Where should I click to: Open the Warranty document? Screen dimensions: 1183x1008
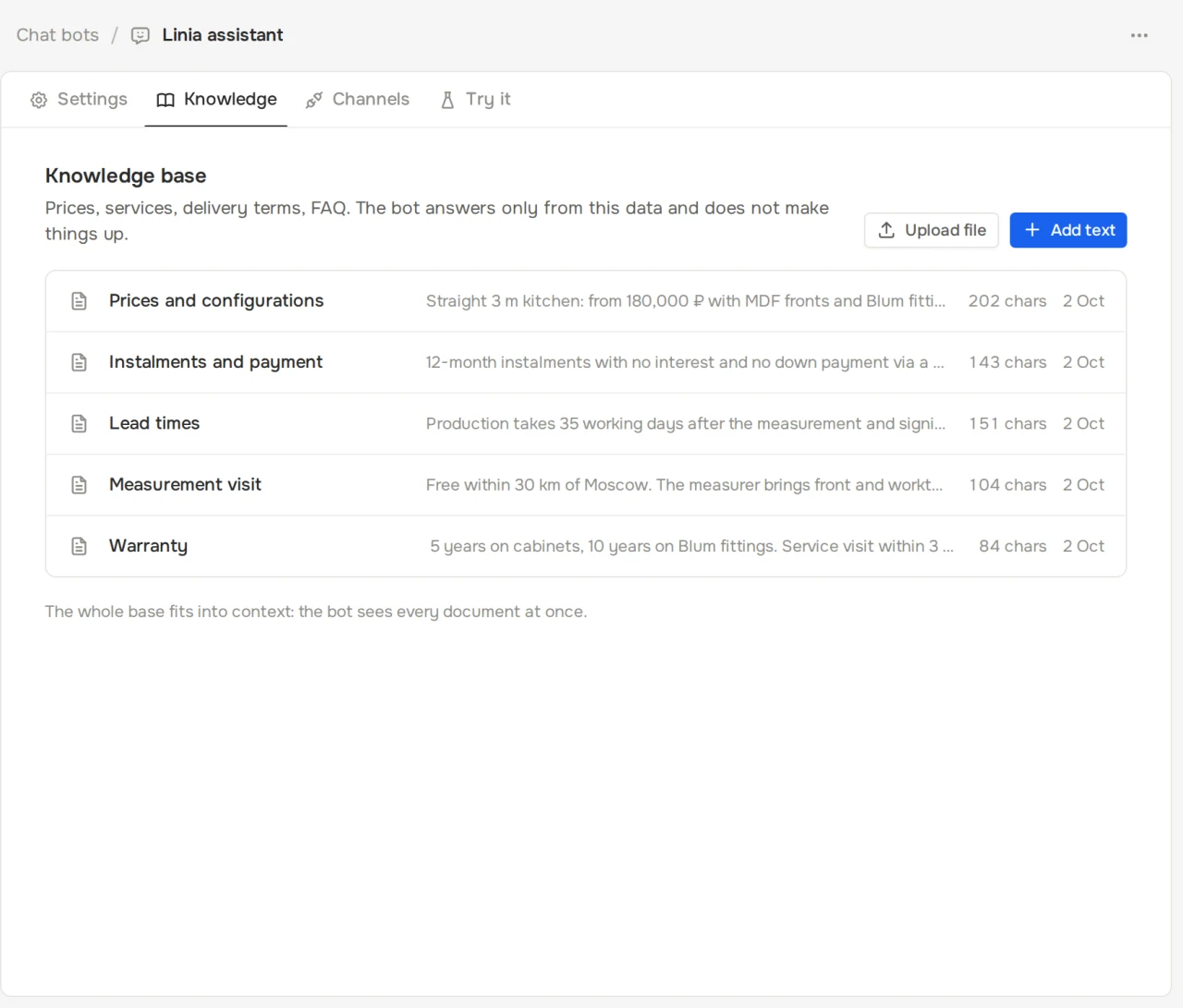tap(586, 546)
